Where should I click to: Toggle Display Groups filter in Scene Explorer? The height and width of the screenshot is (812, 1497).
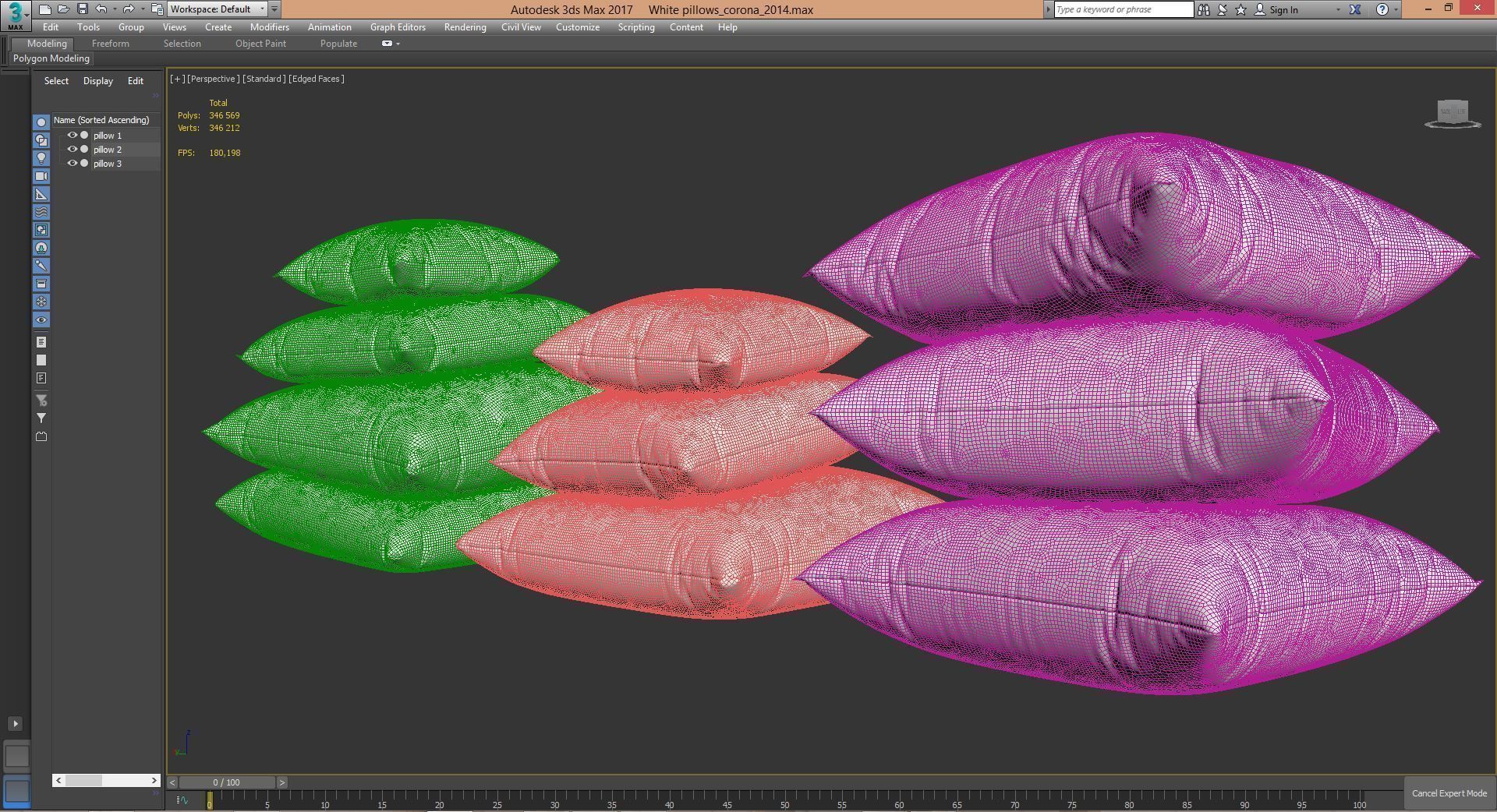[x=41, y=230]
